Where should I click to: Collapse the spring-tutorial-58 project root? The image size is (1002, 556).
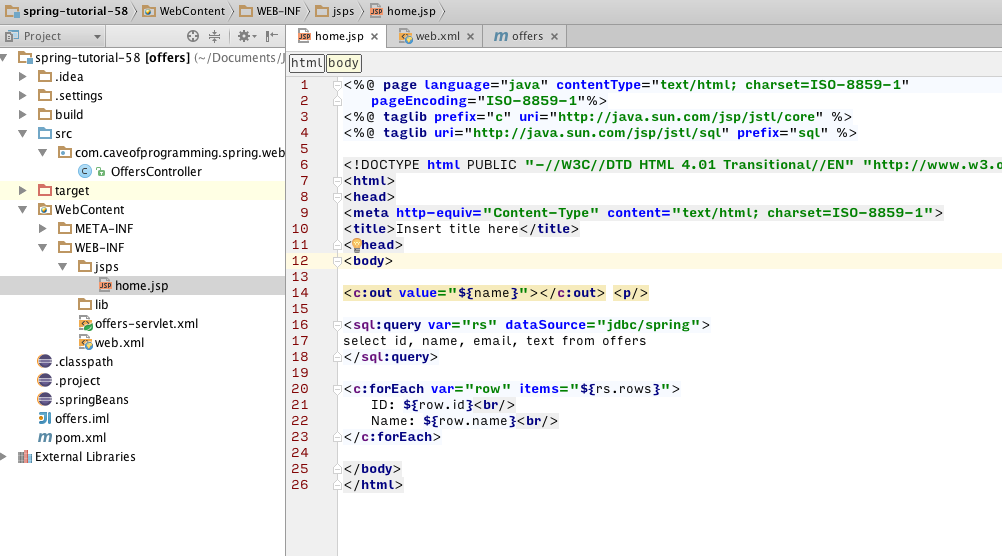pyautogui.click(x=4, y=58)
